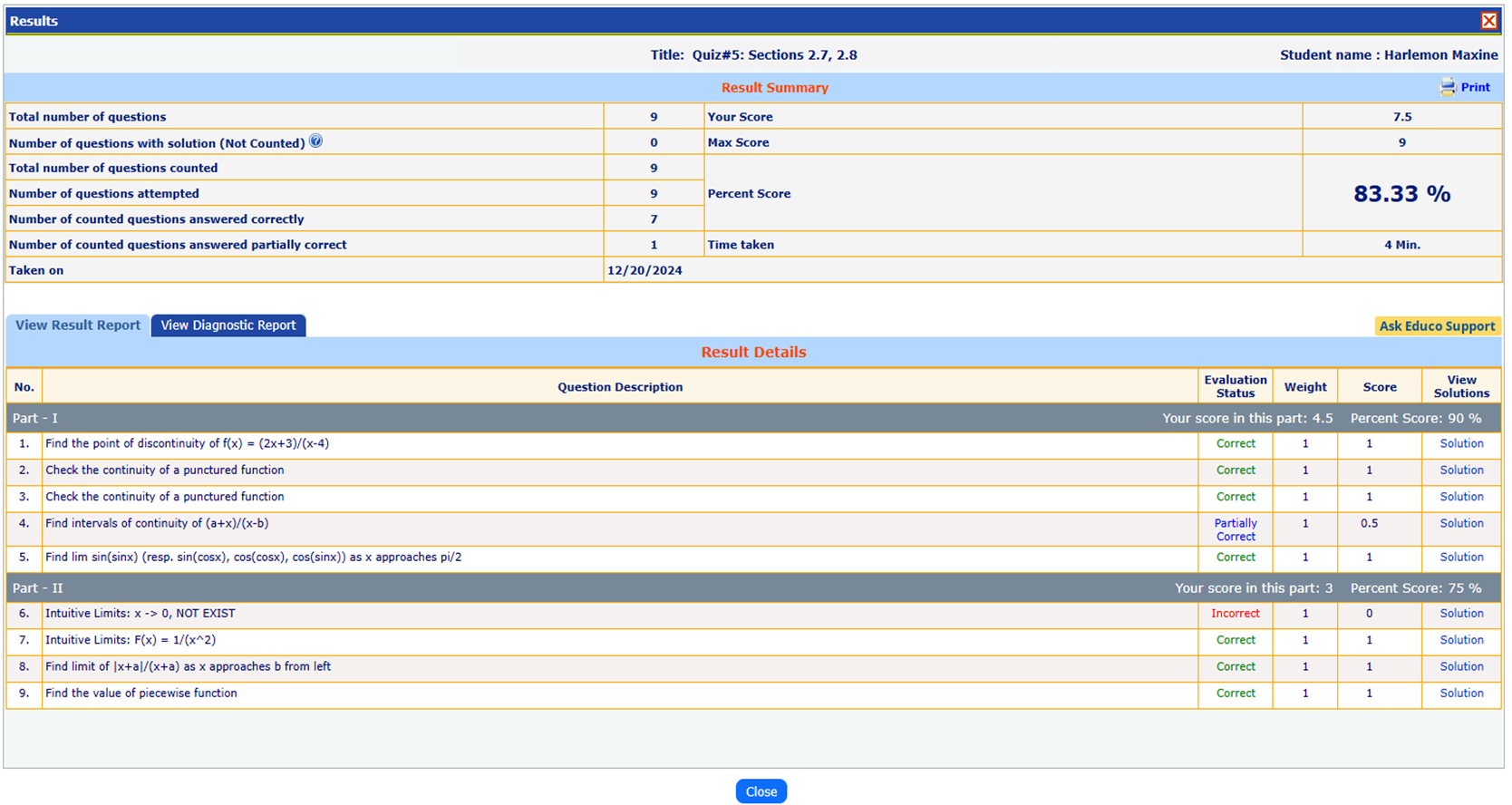This screenshot has width=1512, height=805.
Task: Open Solution for question 2
Action: (x=1461, y=470)
